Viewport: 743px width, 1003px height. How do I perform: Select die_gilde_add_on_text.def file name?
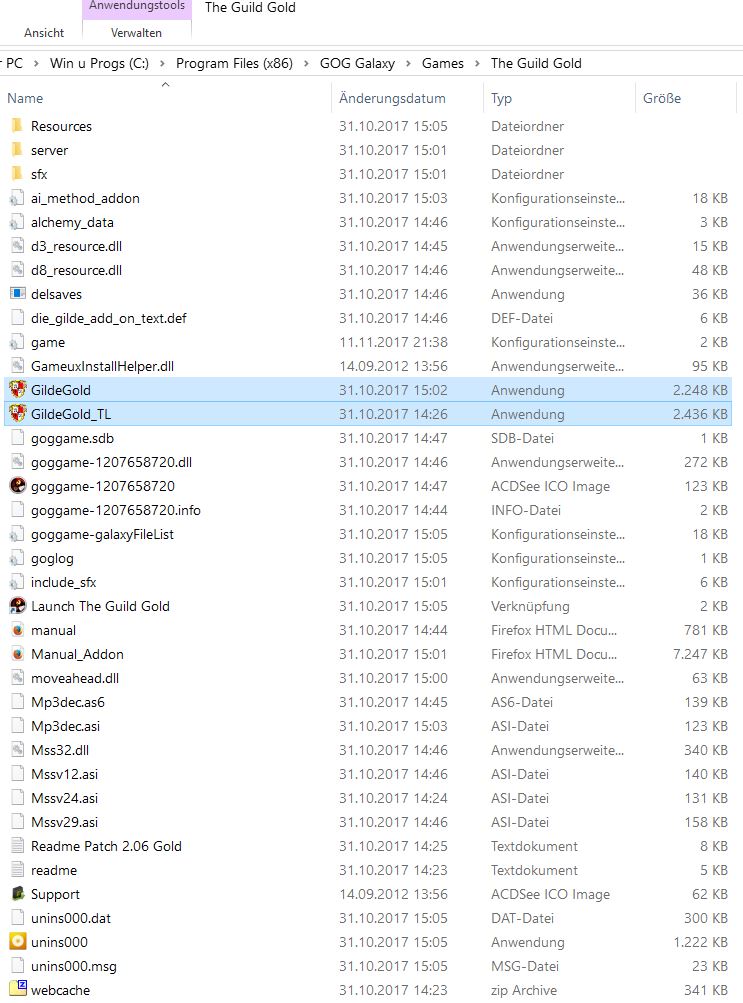pos(109,318)
